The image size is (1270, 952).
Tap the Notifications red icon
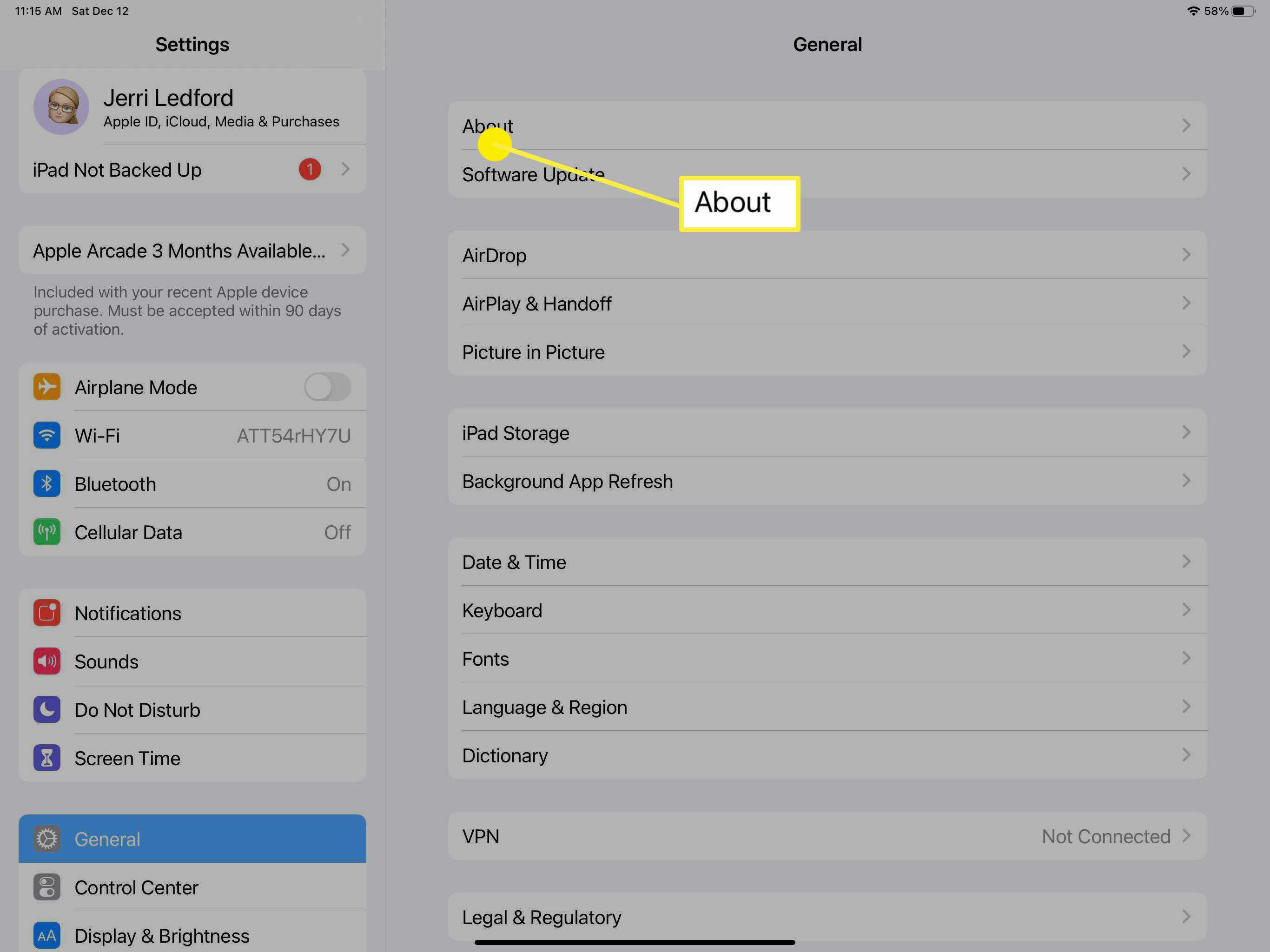pyautogui.click(x=46, y=613)
